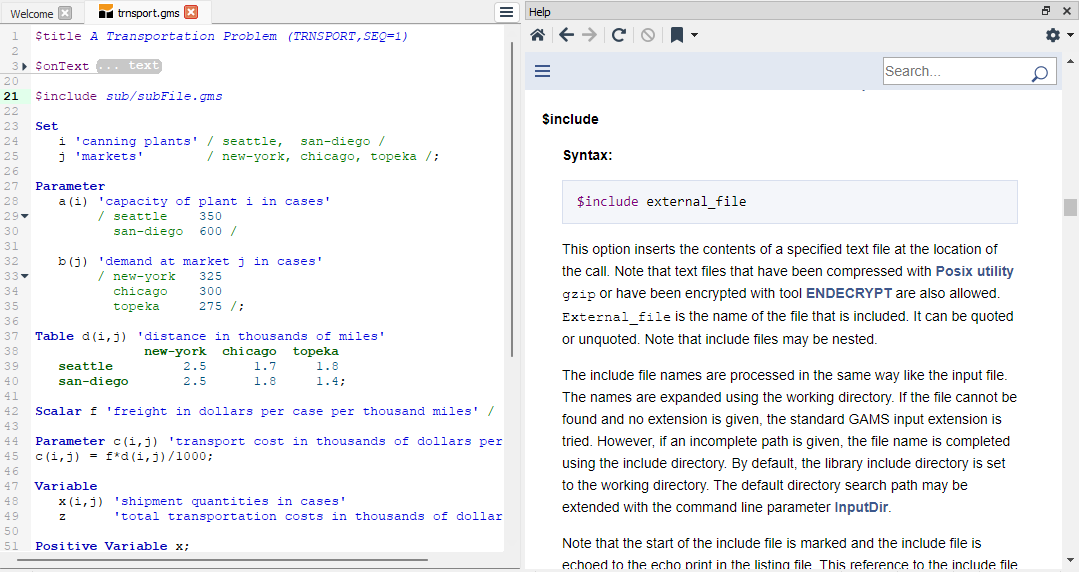Follow the ENDECRYPT link
Image resolution: width=1079 pixels, height=572 pixels.
[848, 293]
